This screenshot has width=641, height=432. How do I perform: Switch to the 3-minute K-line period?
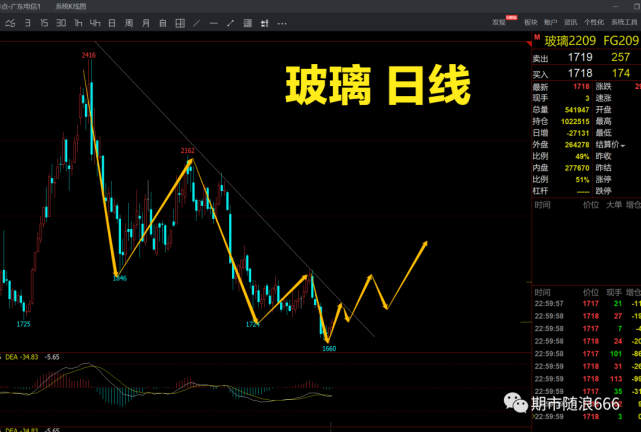(27, 23)
